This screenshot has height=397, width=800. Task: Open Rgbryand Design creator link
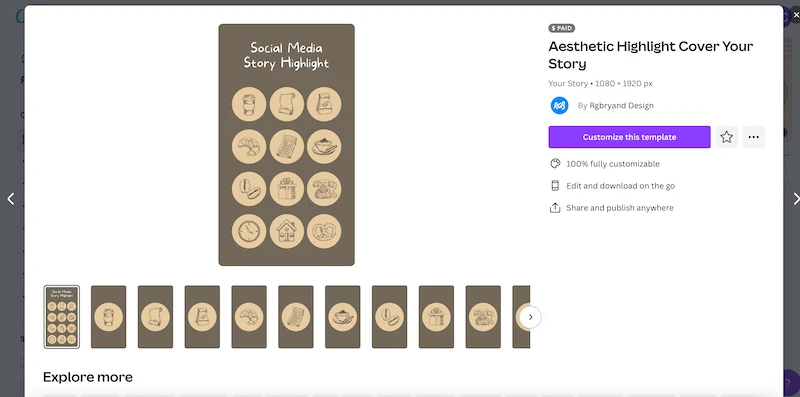pyautogui.click(x=615, y=106)
